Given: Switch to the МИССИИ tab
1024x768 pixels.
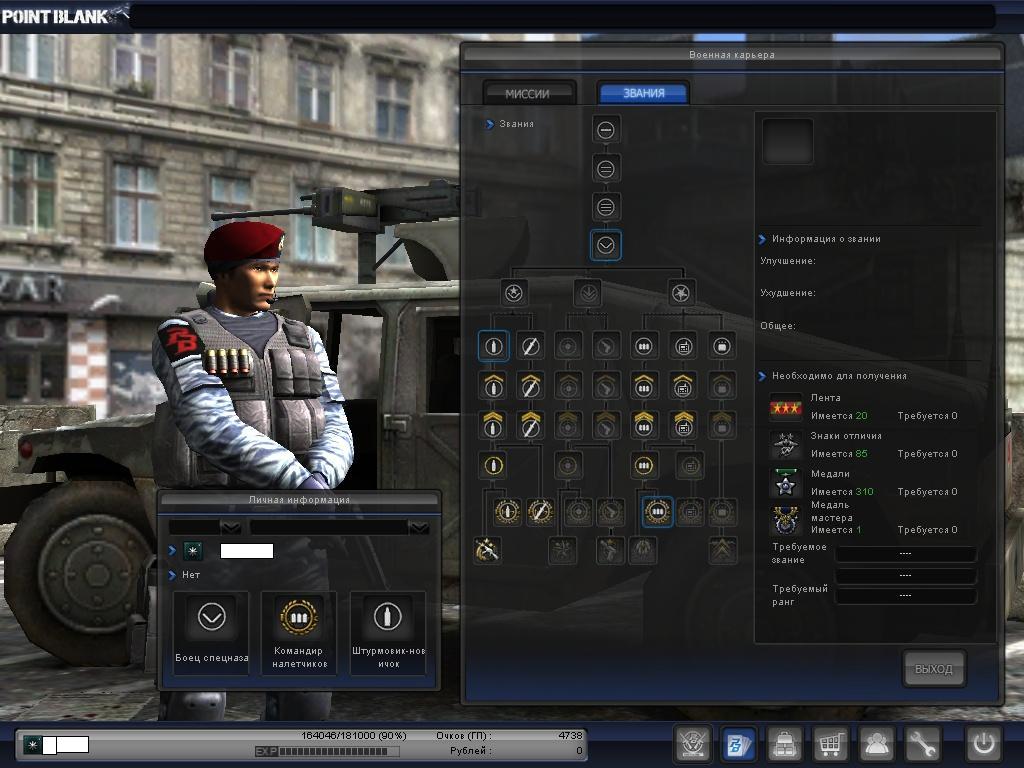Looking at the screenshot, I should click(528, 93).
